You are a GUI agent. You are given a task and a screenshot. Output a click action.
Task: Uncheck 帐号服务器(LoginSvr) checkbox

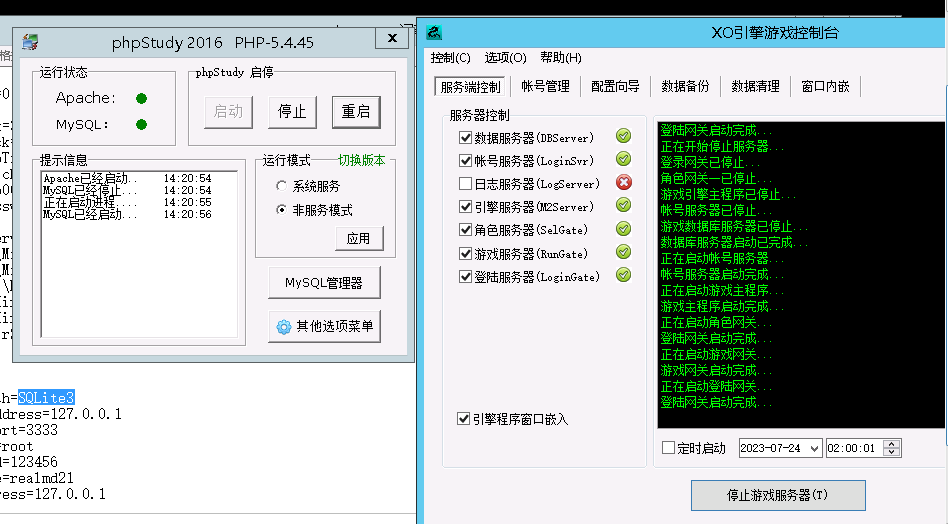click(x=466, y=161)
